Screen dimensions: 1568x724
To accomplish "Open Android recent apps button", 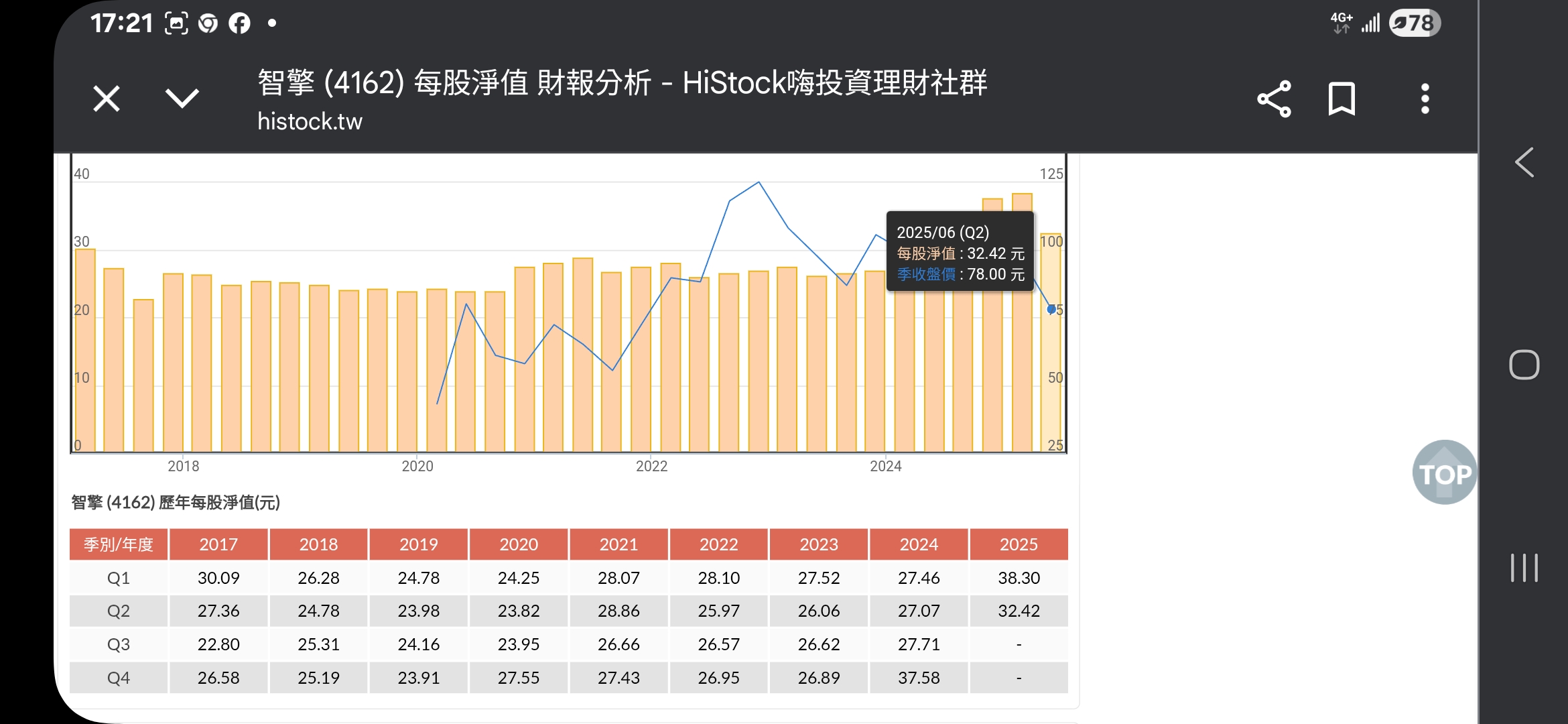I will [1524, 568].
